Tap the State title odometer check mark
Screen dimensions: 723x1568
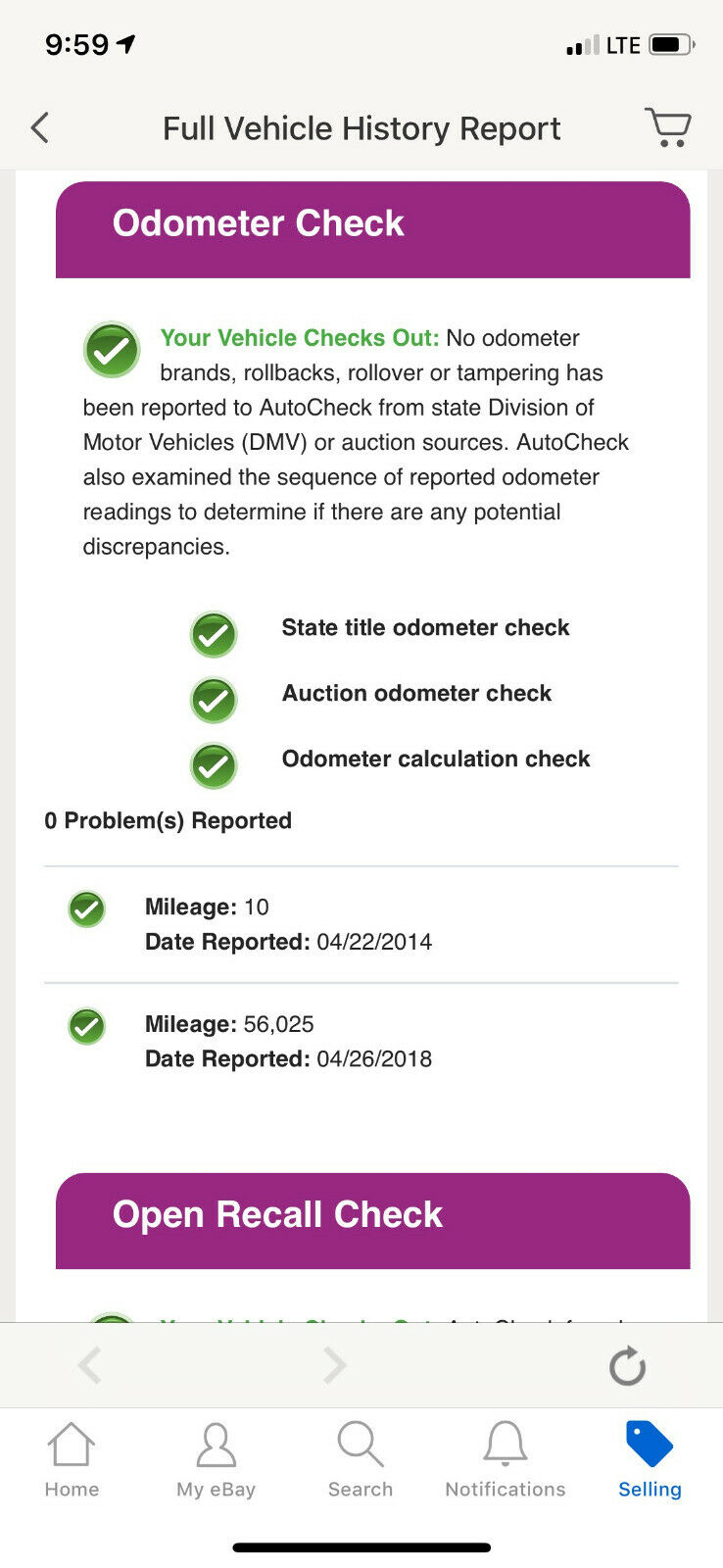tap(214, 635)
